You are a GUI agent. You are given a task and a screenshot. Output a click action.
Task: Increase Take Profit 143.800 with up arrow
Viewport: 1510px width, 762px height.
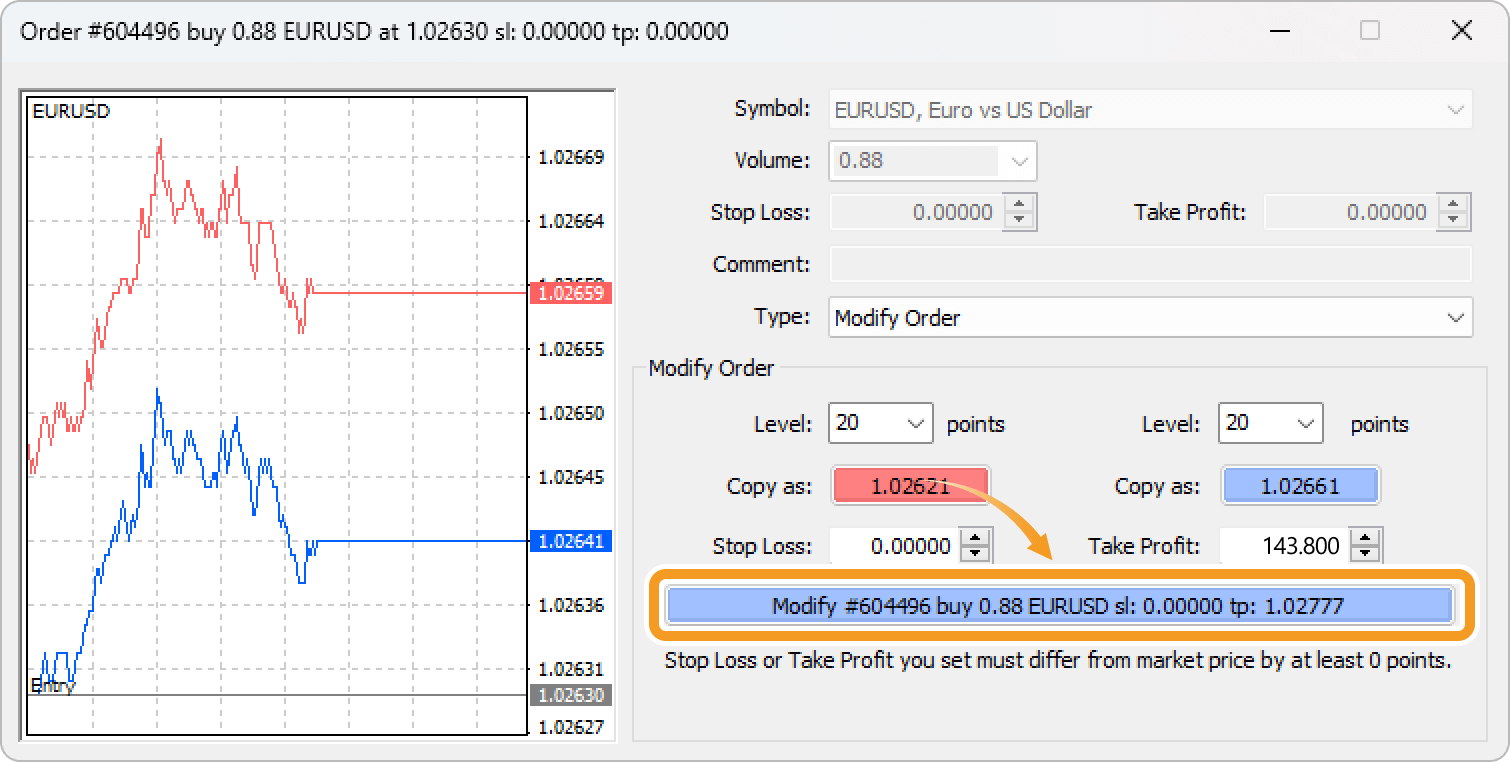click(1365, 538)
